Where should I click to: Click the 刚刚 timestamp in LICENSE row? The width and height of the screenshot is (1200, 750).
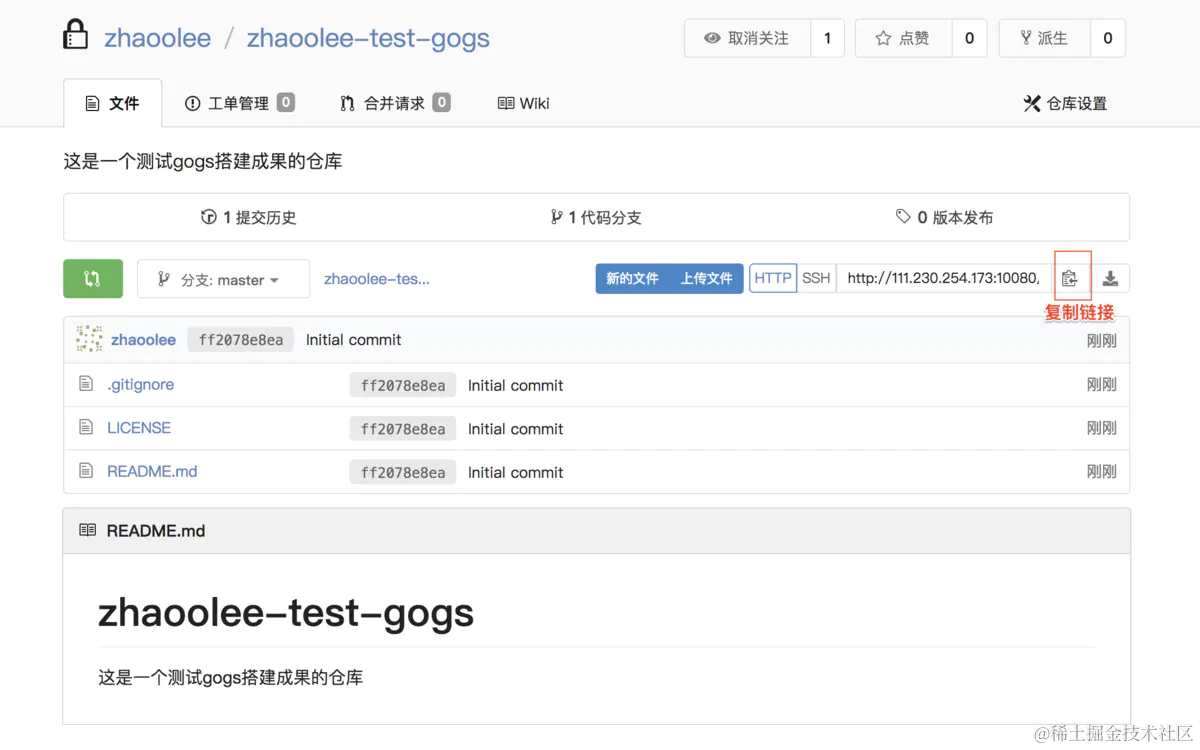click(x=1101, y=428)
